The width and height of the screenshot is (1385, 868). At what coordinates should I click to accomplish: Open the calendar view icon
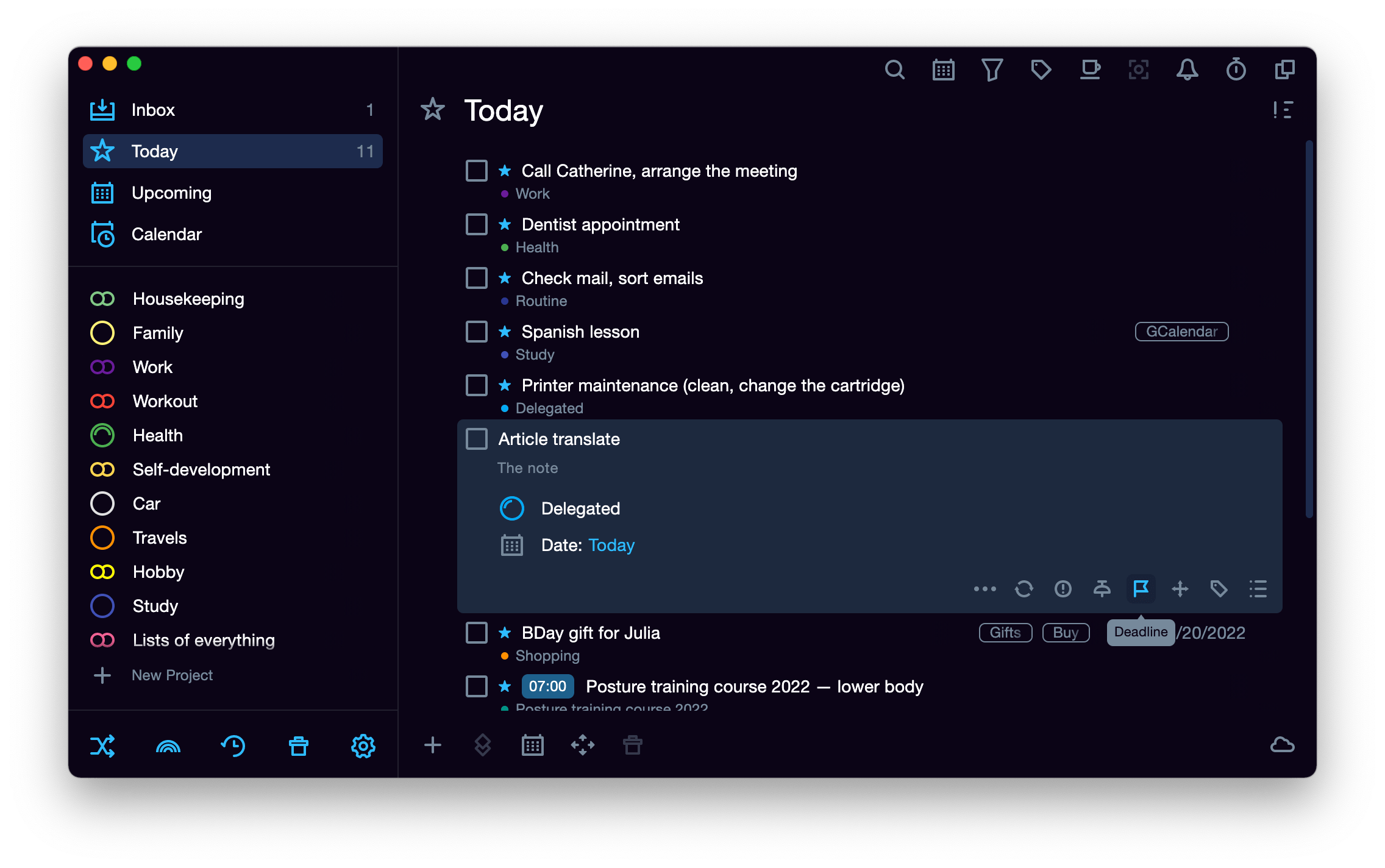coord(943,70)
